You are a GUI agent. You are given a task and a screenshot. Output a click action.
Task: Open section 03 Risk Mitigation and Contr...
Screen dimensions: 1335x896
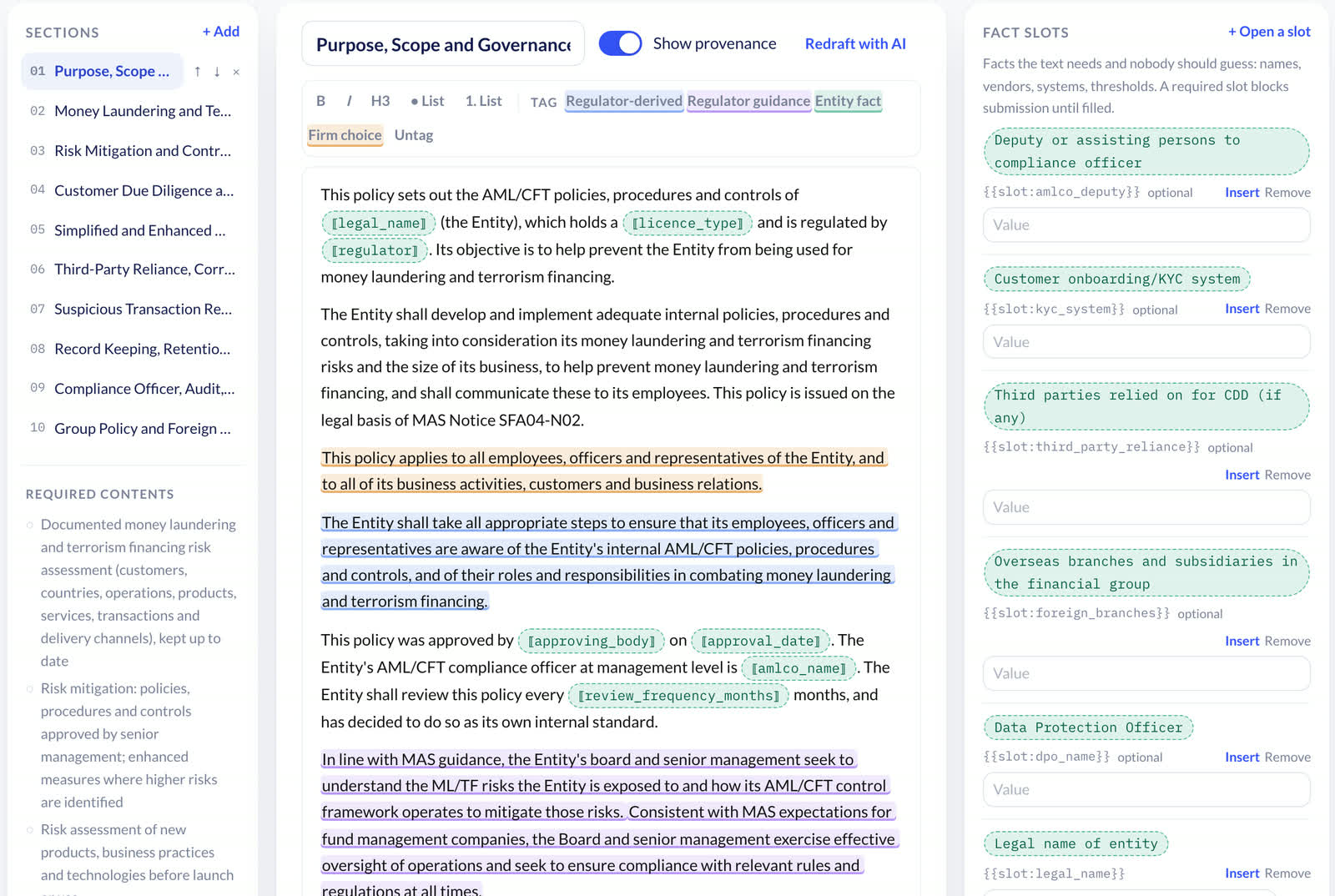[x=133, y=151]
